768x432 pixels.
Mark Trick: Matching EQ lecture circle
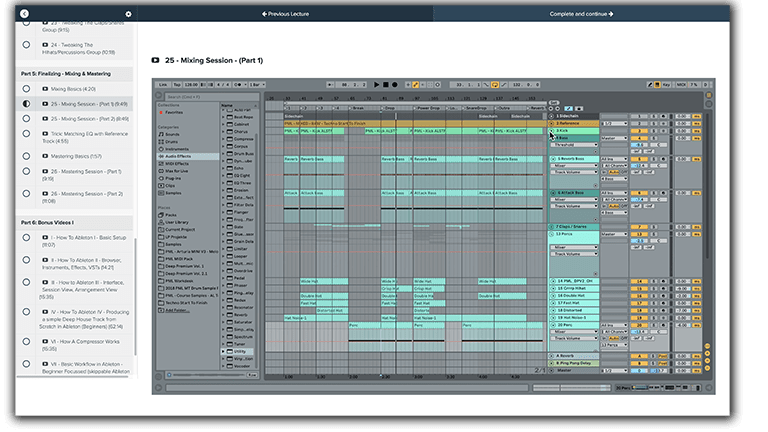click(x=26, y=134)
